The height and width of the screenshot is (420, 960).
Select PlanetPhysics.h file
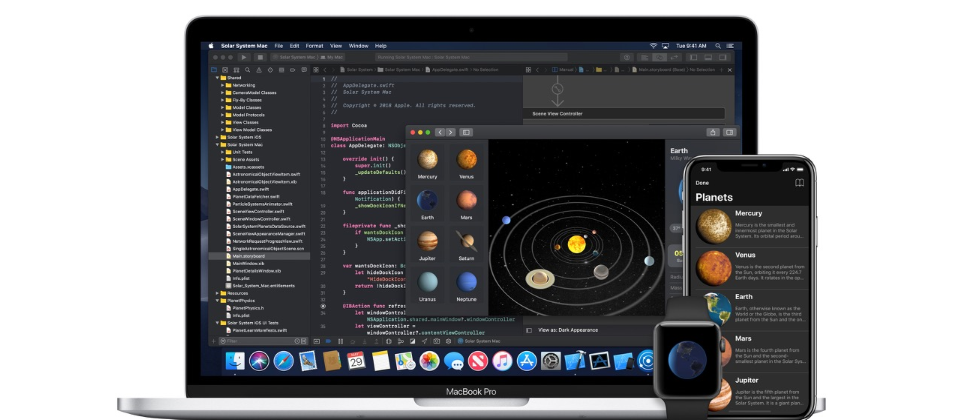pos(244,308)
